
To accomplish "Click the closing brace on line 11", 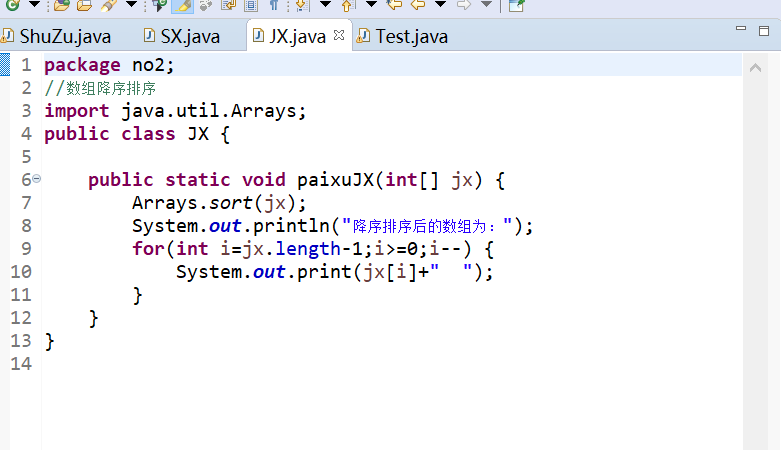I will 137,295.
